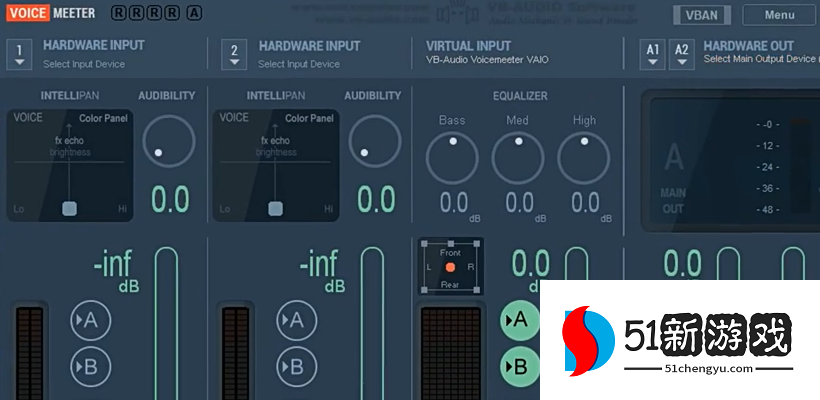This screenshot has height=400, width=820.
Task: Open the Menu in the top right
Action: [x=780, y=14]
